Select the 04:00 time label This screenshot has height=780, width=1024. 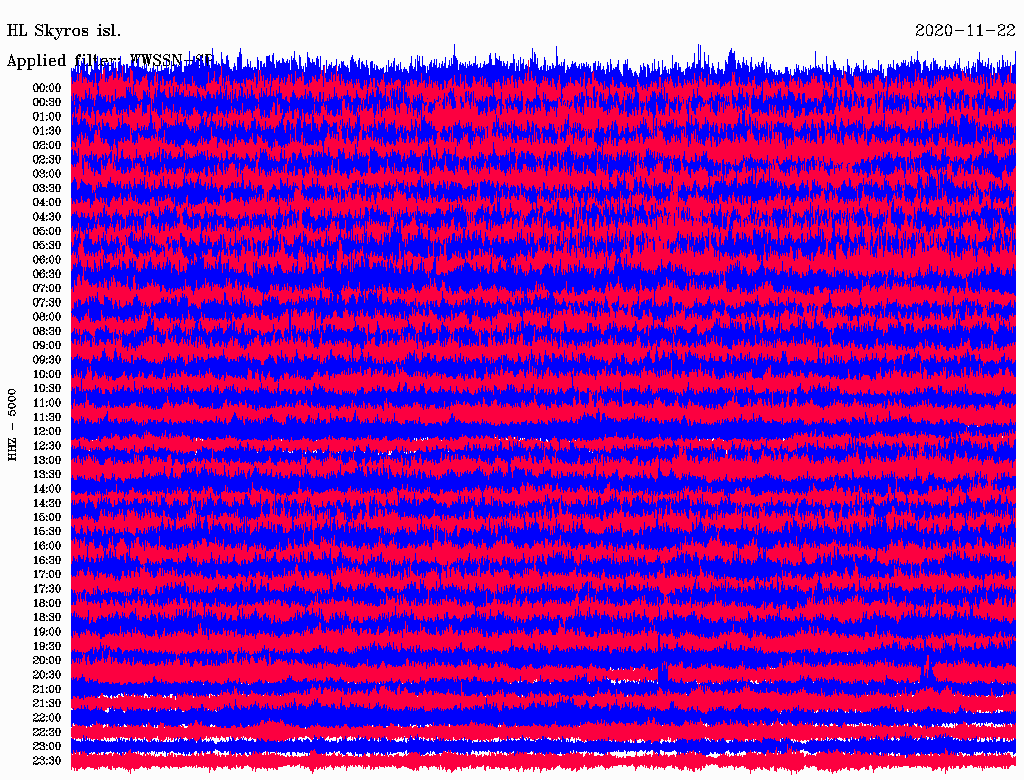point(47,203)
